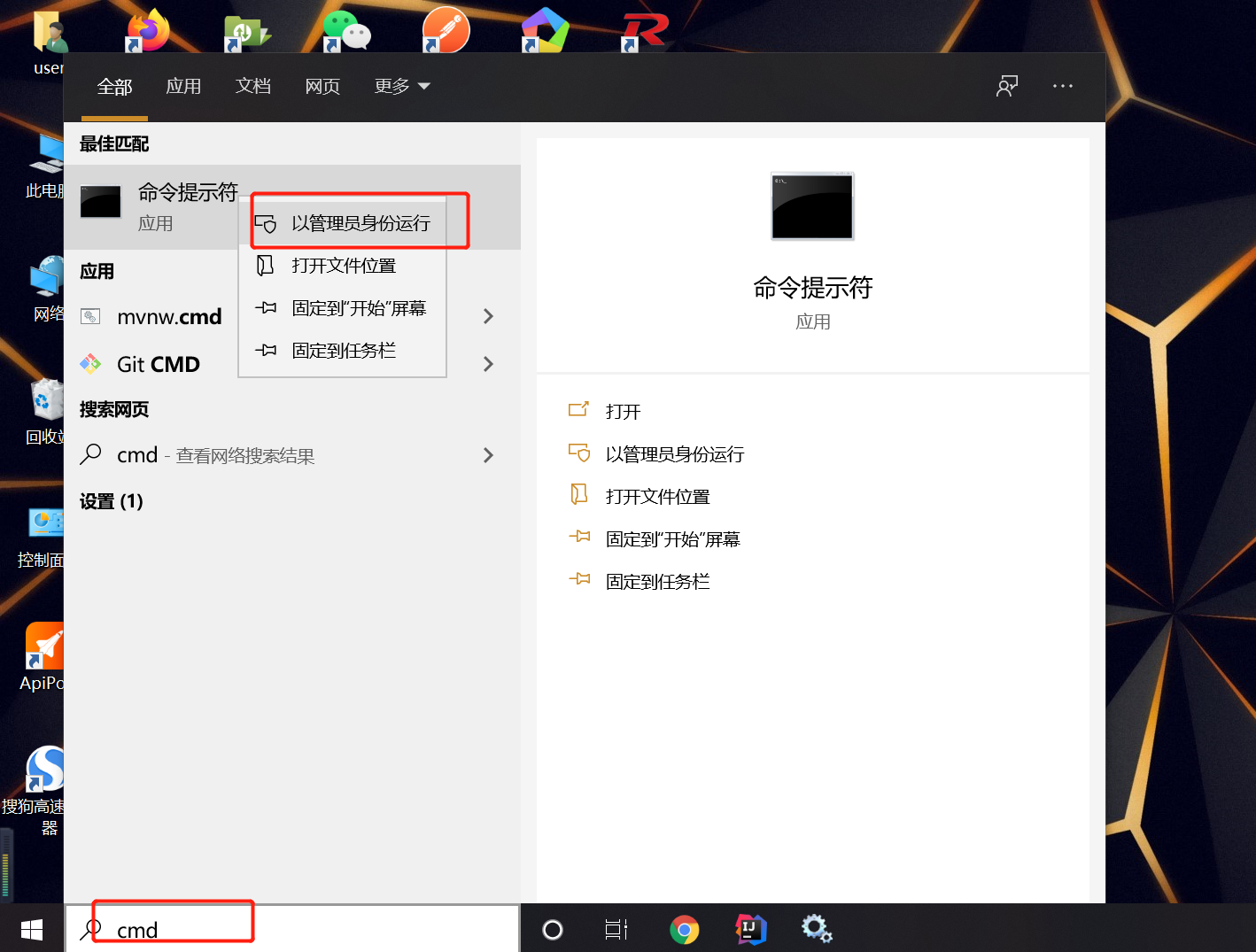Viewport: 1256px width, 952px height.
Task: Expand the cmd web search result
Action: point(488,455)
